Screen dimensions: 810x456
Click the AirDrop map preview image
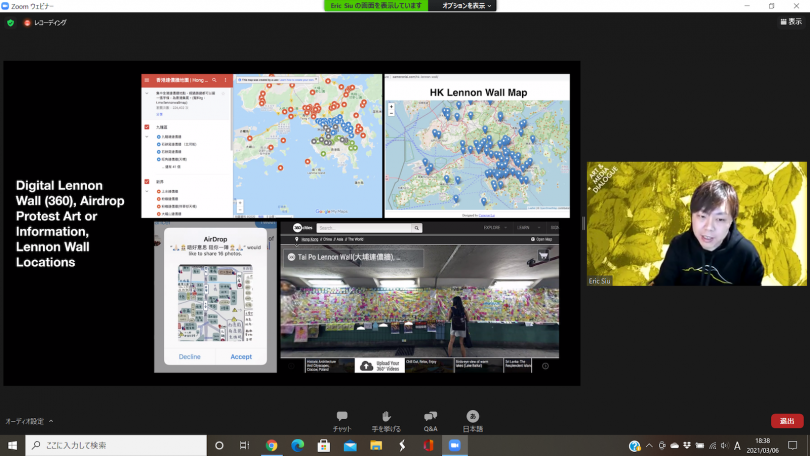pos(215,303)
